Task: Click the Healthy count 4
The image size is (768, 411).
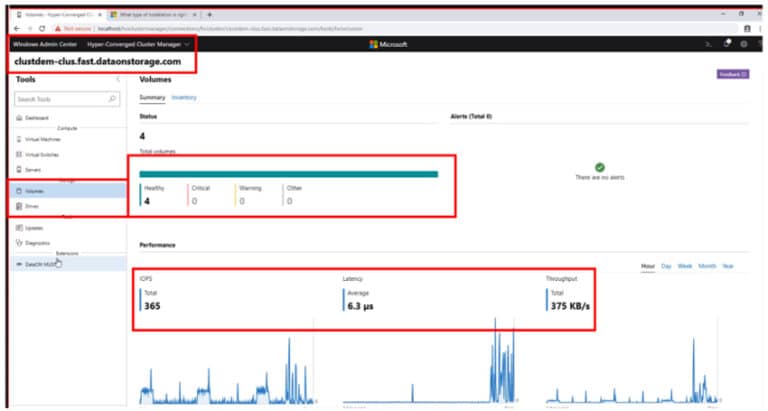Action: coord(147,201)
